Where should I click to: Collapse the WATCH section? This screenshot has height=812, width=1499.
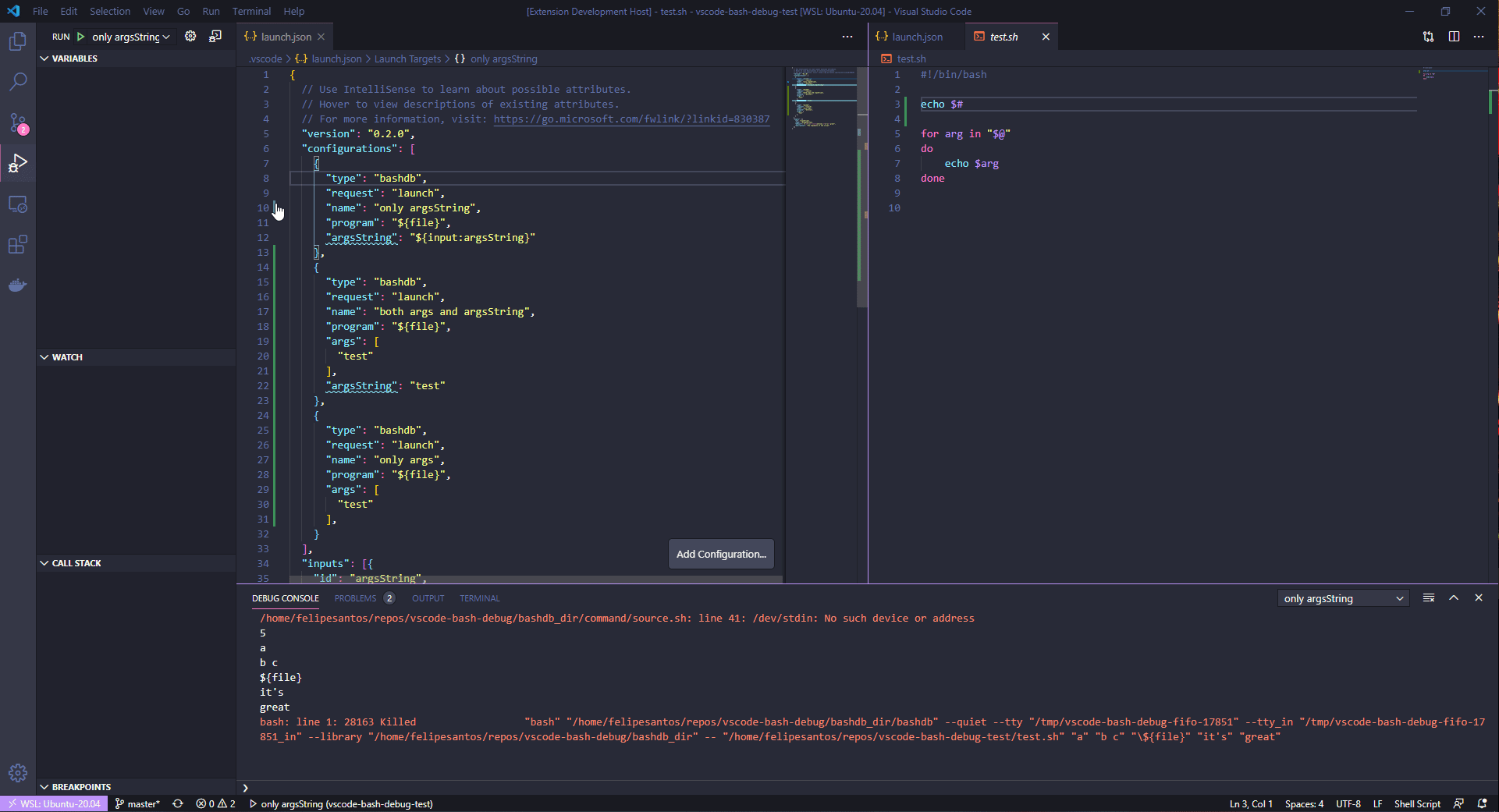[x=137, y=357]
